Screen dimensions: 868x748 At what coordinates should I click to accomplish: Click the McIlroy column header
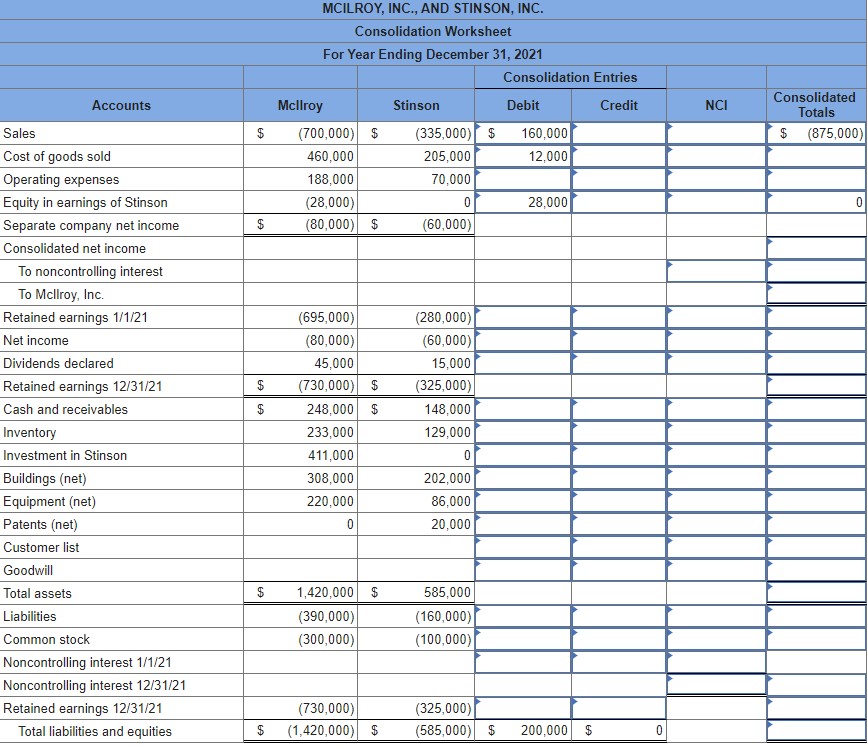300,105
